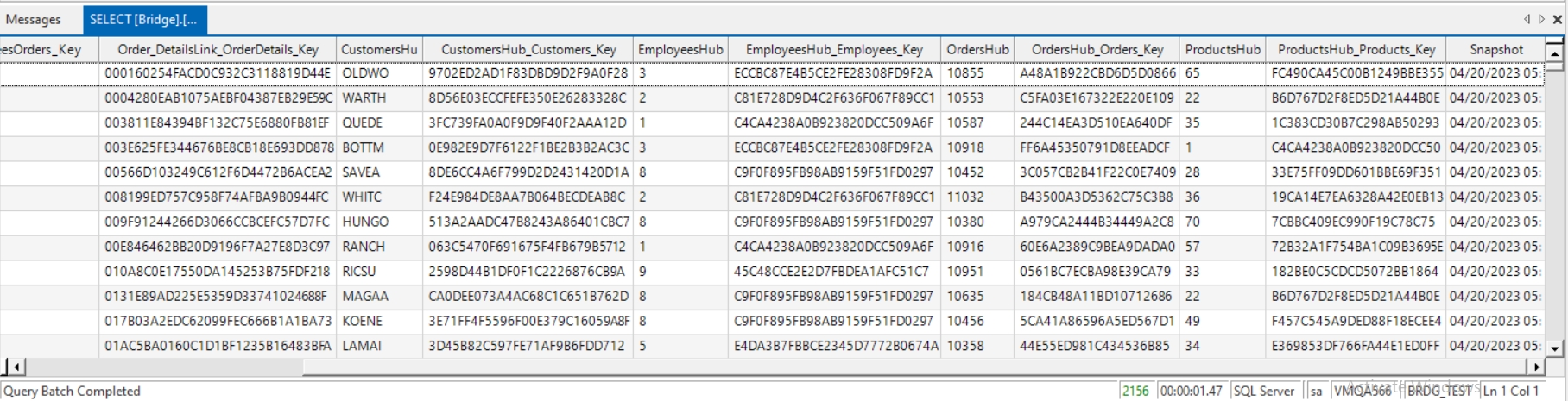The height and width of the screenshot is (401, 1568).
Task: Select the cell containing BOTTM
Action: click(x=379, y=147)
